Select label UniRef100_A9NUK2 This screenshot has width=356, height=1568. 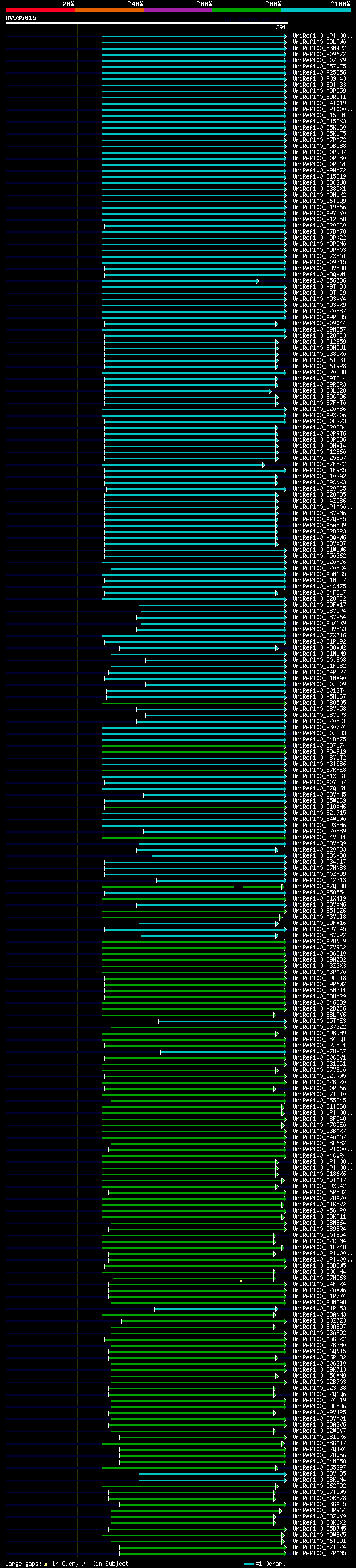pyautogui.click(x=319, y=195)
